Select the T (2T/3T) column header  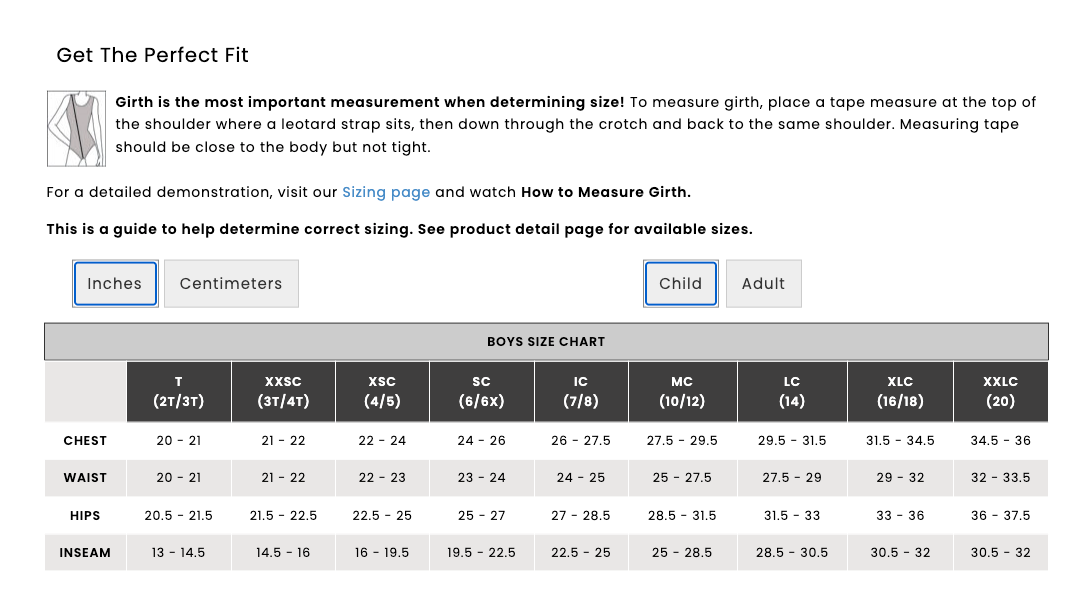(x=179, y=391)
